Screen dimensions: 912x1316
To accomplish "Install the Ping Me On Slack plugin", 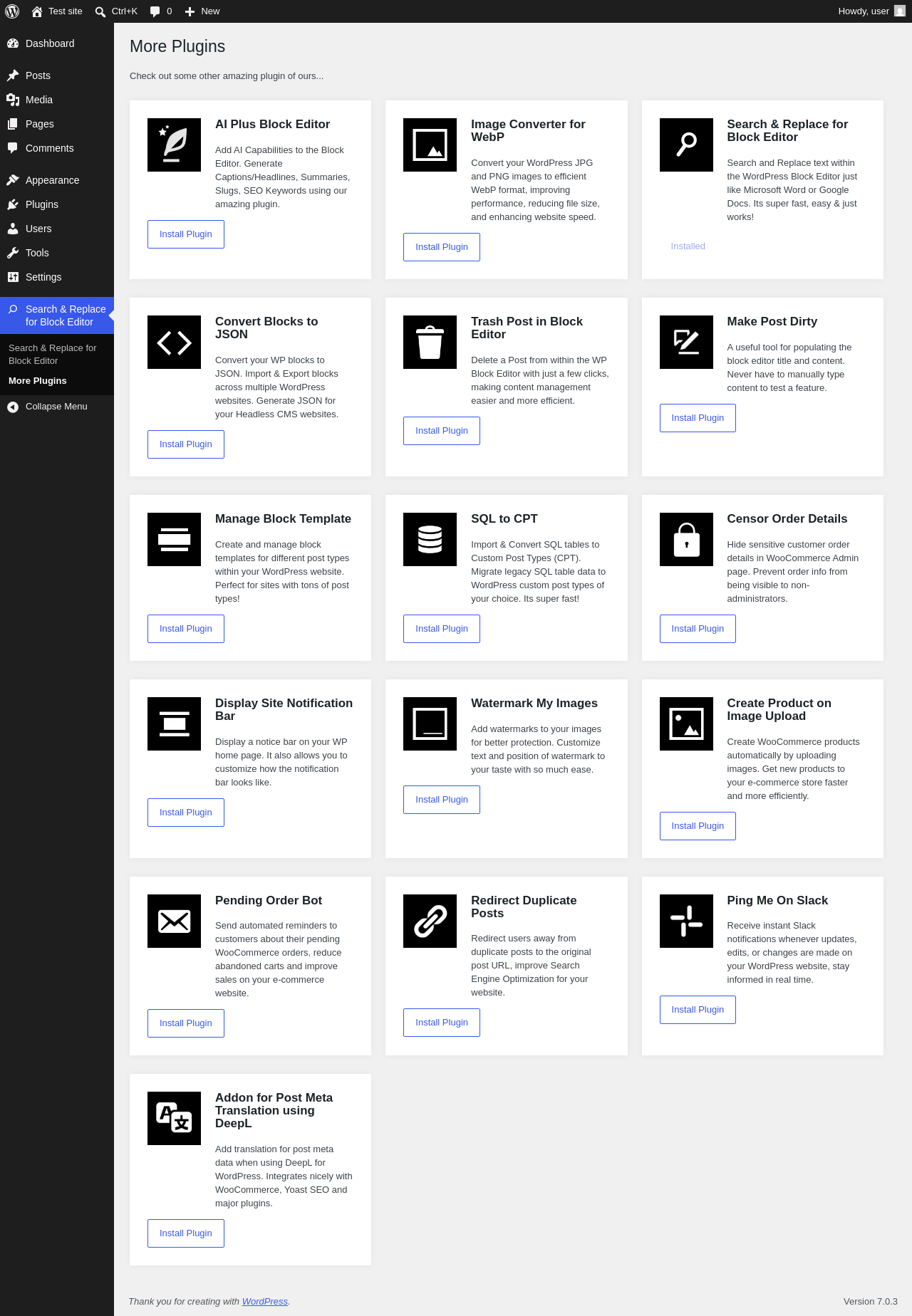I will point(698,1010).
